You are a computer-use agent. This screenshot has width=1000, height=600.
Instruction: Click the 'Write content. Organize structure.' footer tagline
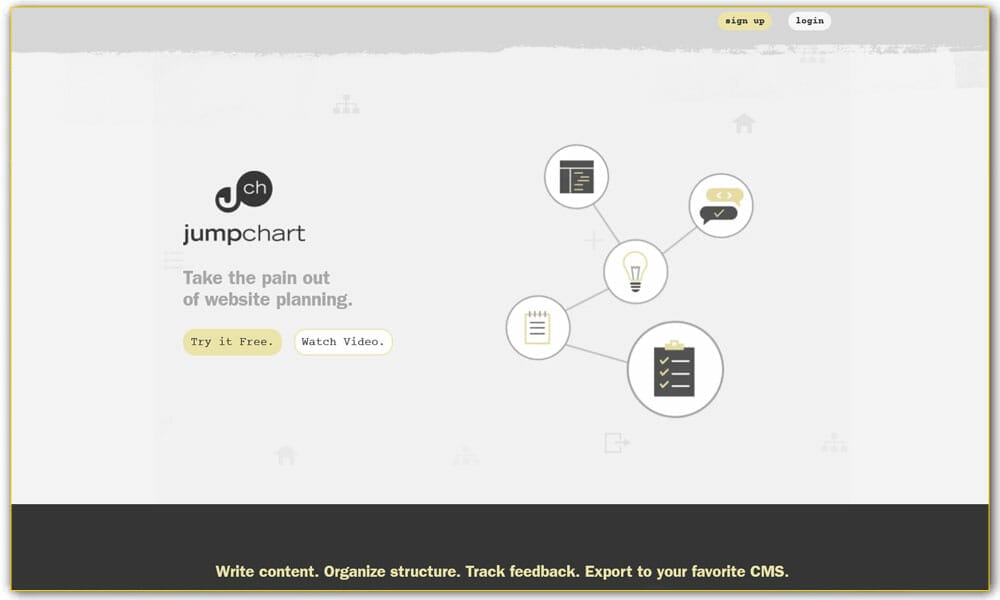[x=502, y=572]
